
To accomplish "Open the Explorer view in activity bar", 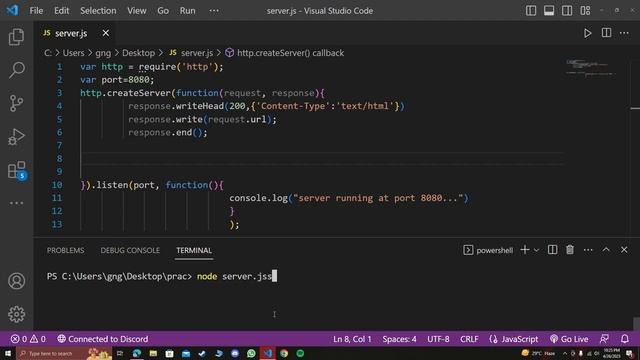I will [16, 37].
